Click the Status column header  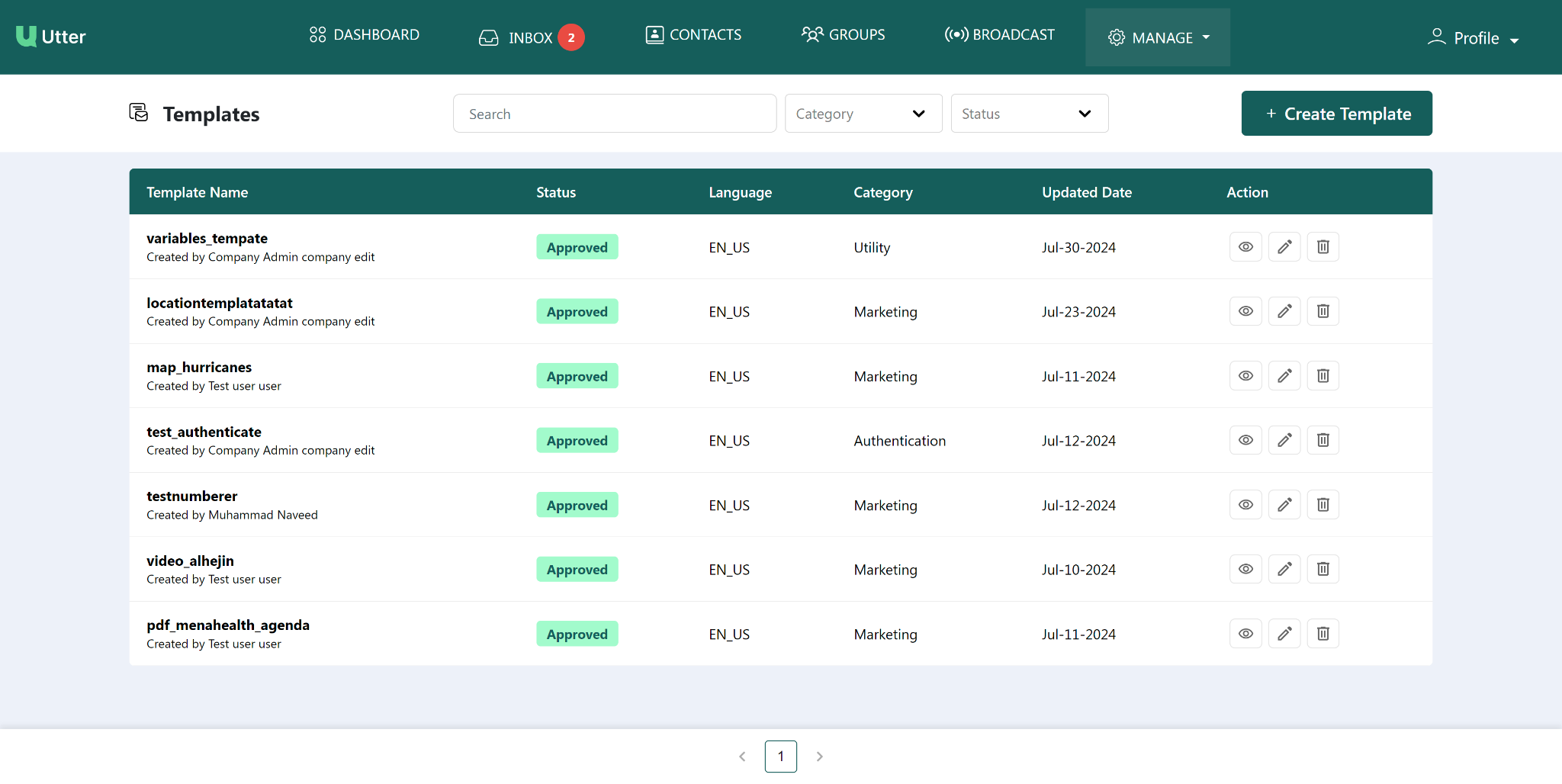point(556,192)
